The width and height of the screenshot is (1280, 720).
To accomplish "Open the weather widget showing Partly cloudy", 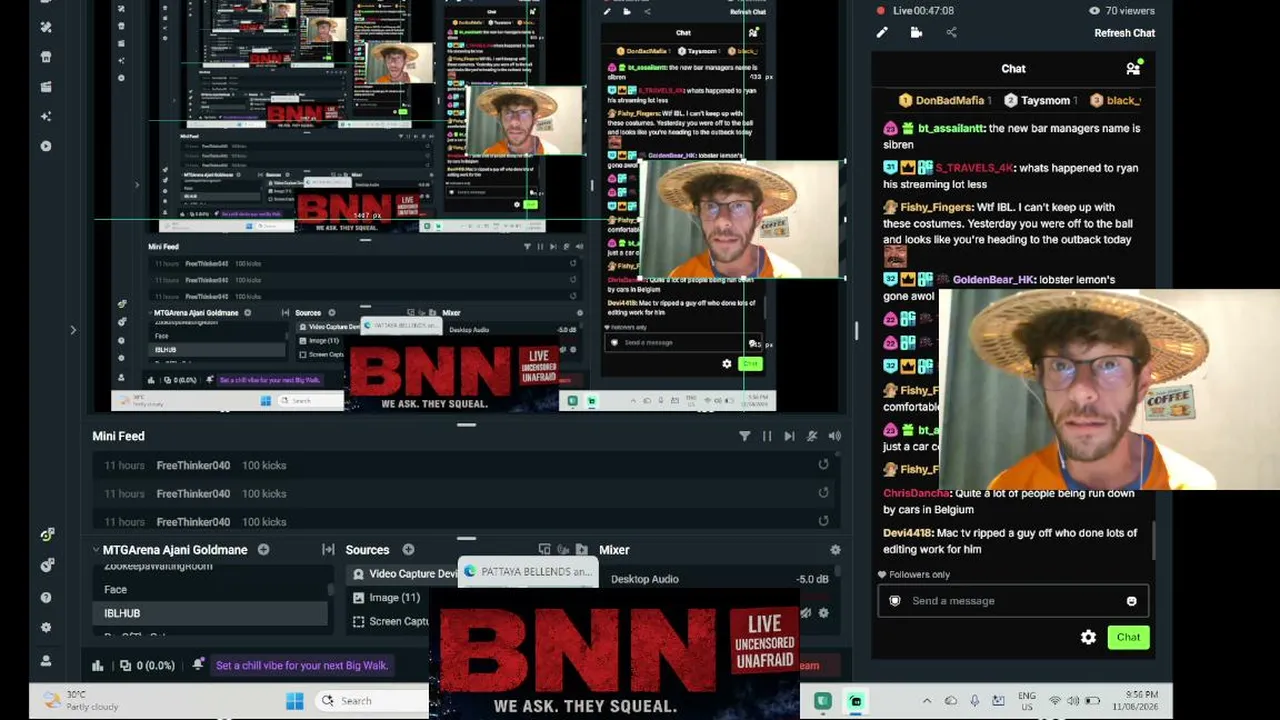I will click(x=82, y=700).
